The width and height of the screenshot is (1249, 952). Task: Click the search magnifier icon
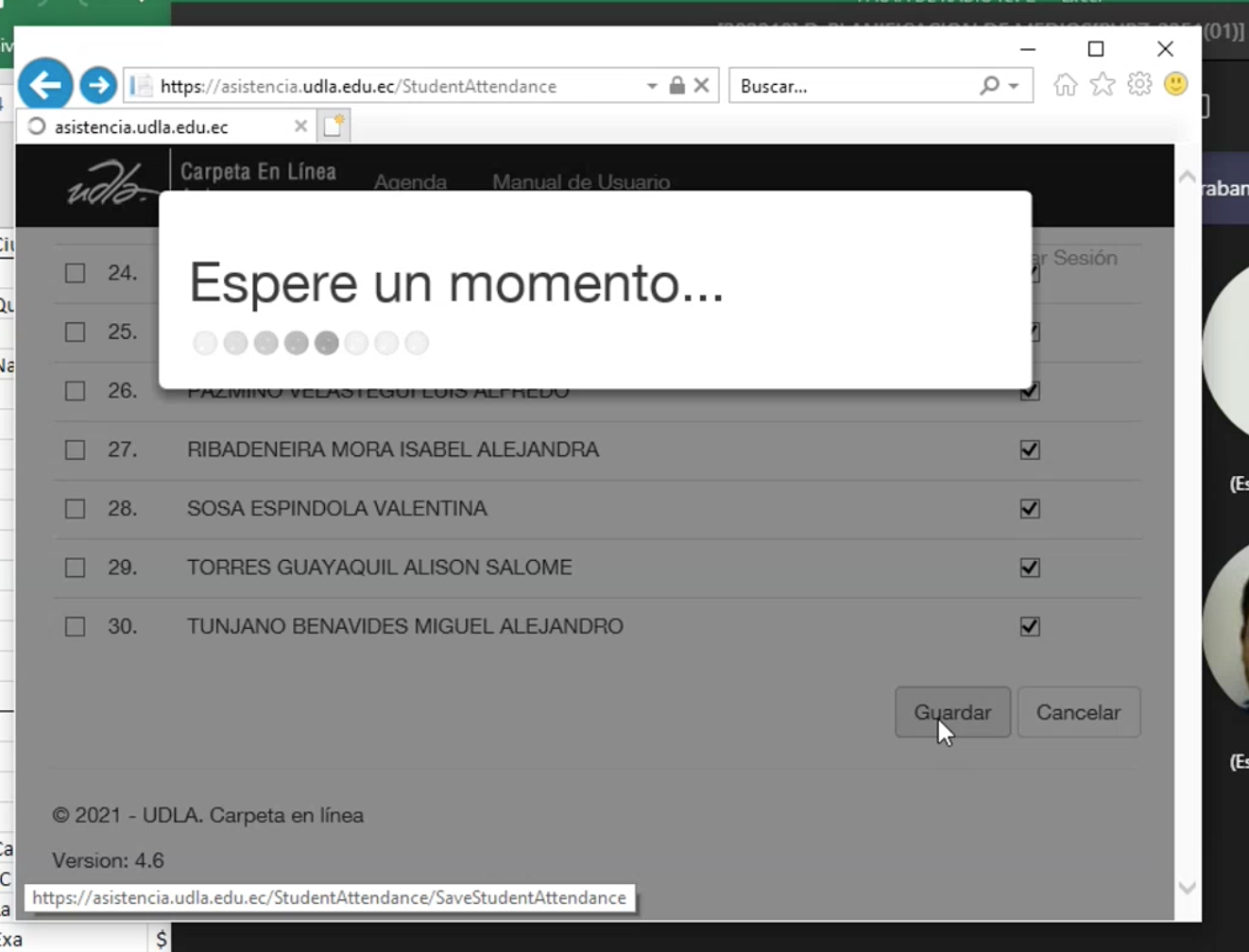[x=988, y=86]
